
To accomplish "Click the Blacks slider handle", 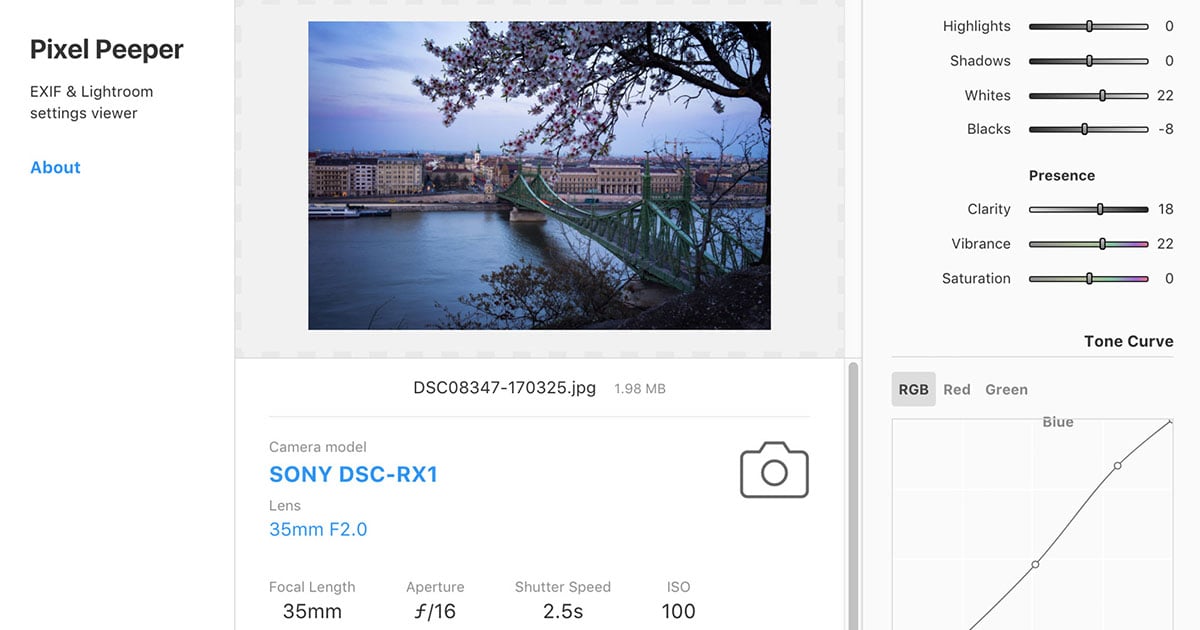I will point(1084,129).
